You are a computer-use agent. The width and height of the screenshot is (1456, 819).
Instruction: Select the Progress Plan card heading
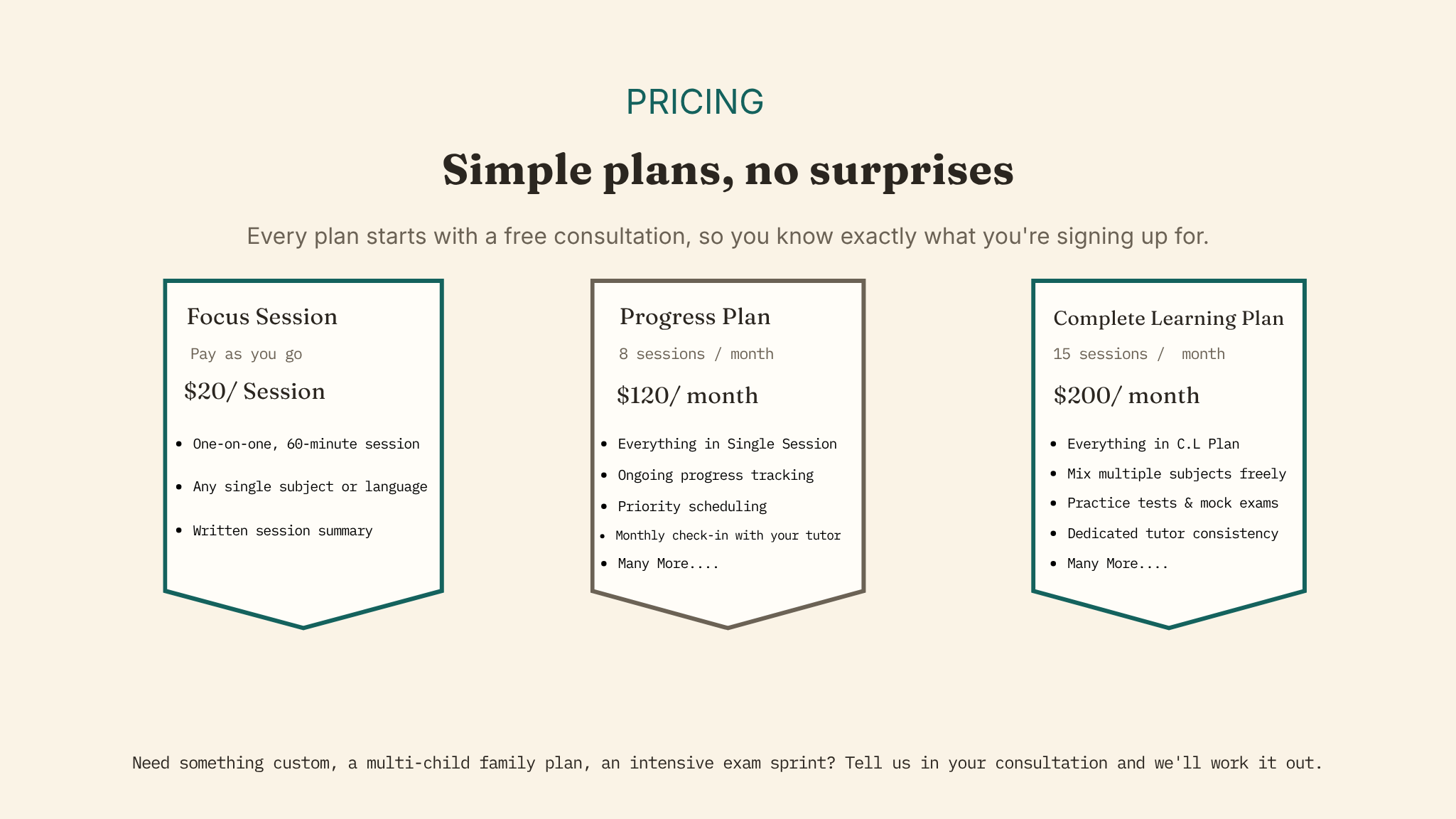[x=695, y=317]
